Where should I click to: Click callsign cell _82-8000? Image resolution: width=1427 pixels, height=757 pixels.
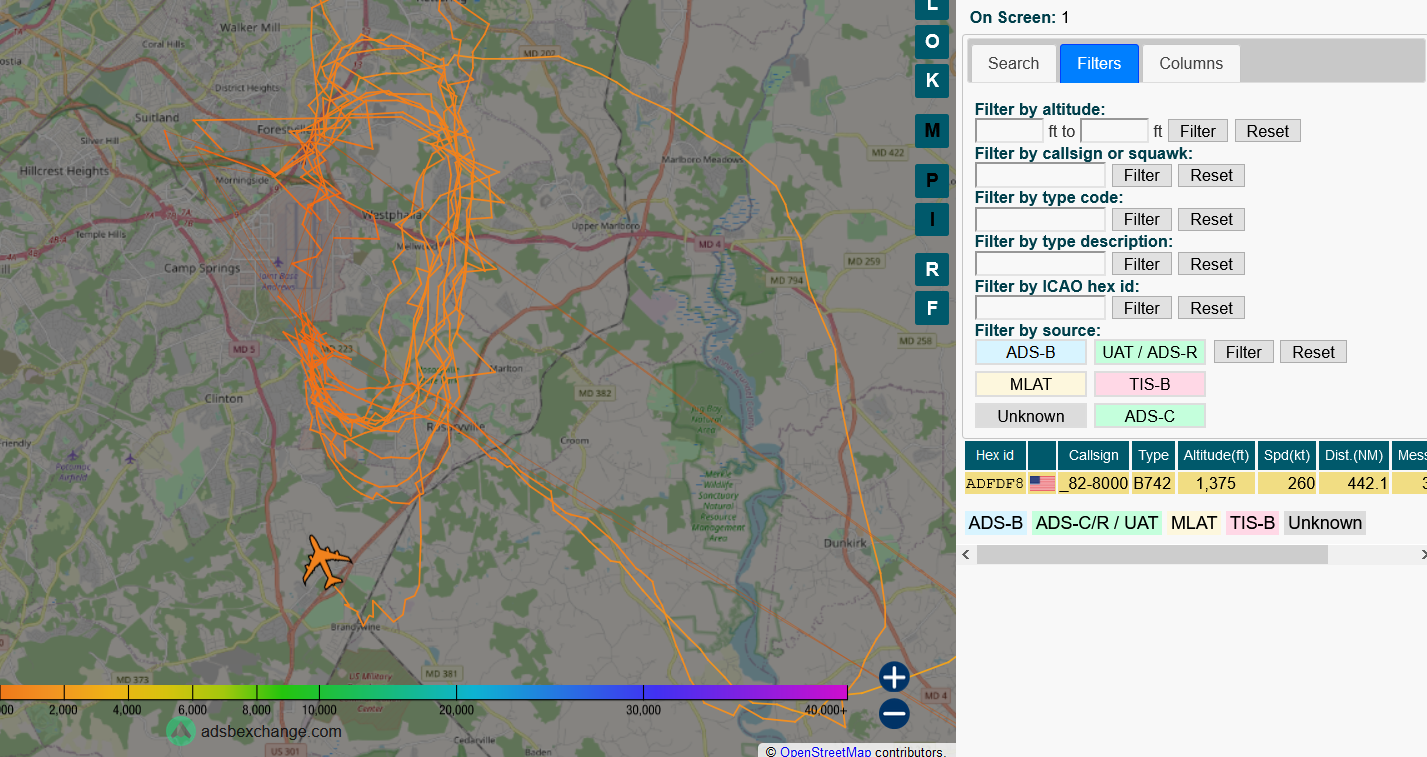point(1093,483)
